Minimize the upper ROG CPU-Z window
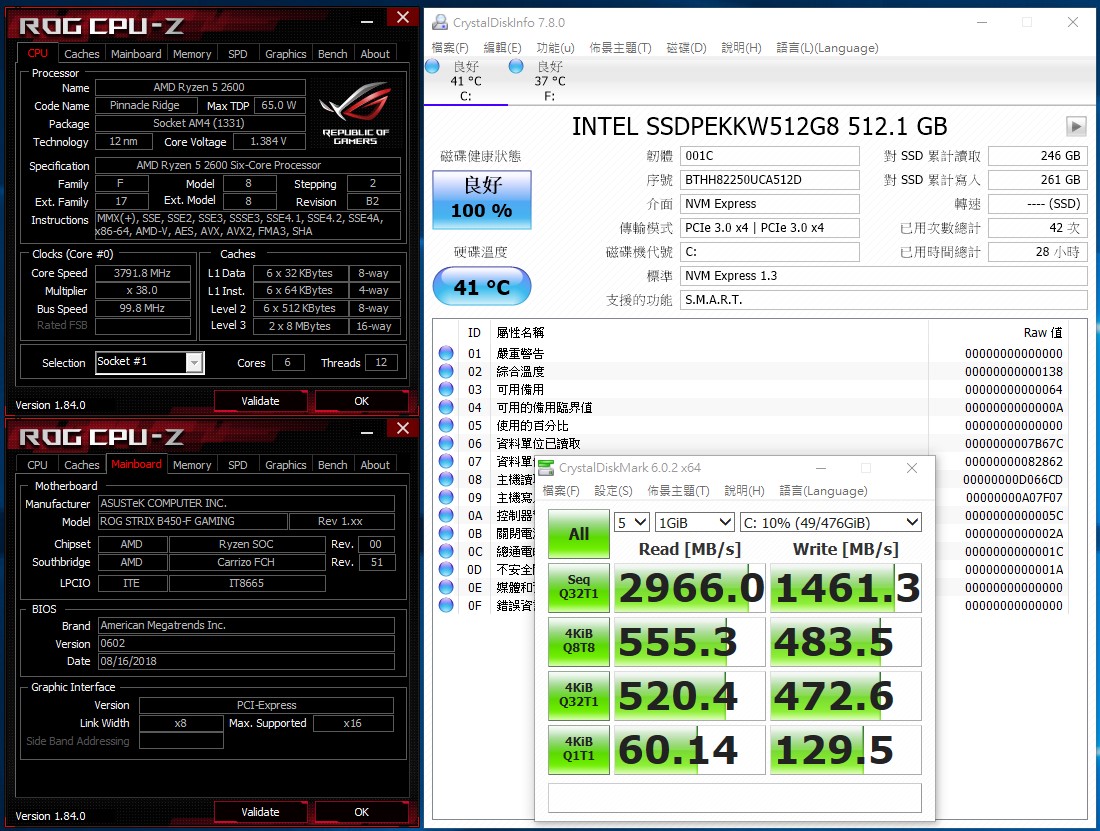The image size is (1100, 831). point(367,21)
